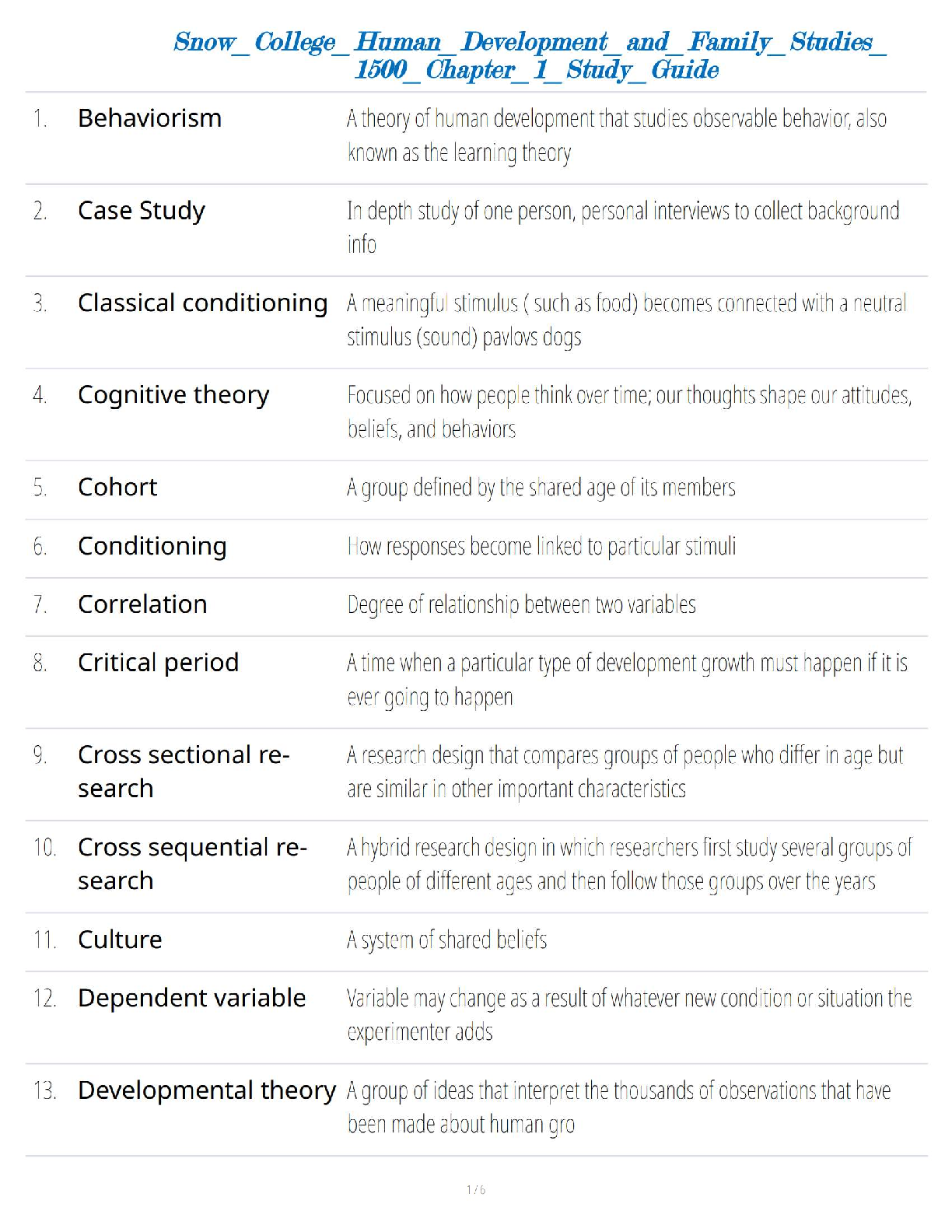Image resolution: width=952 pixels, height=1232 pixels.
Task: Click the page number 1/6 footer
Action: point(476,1189)
